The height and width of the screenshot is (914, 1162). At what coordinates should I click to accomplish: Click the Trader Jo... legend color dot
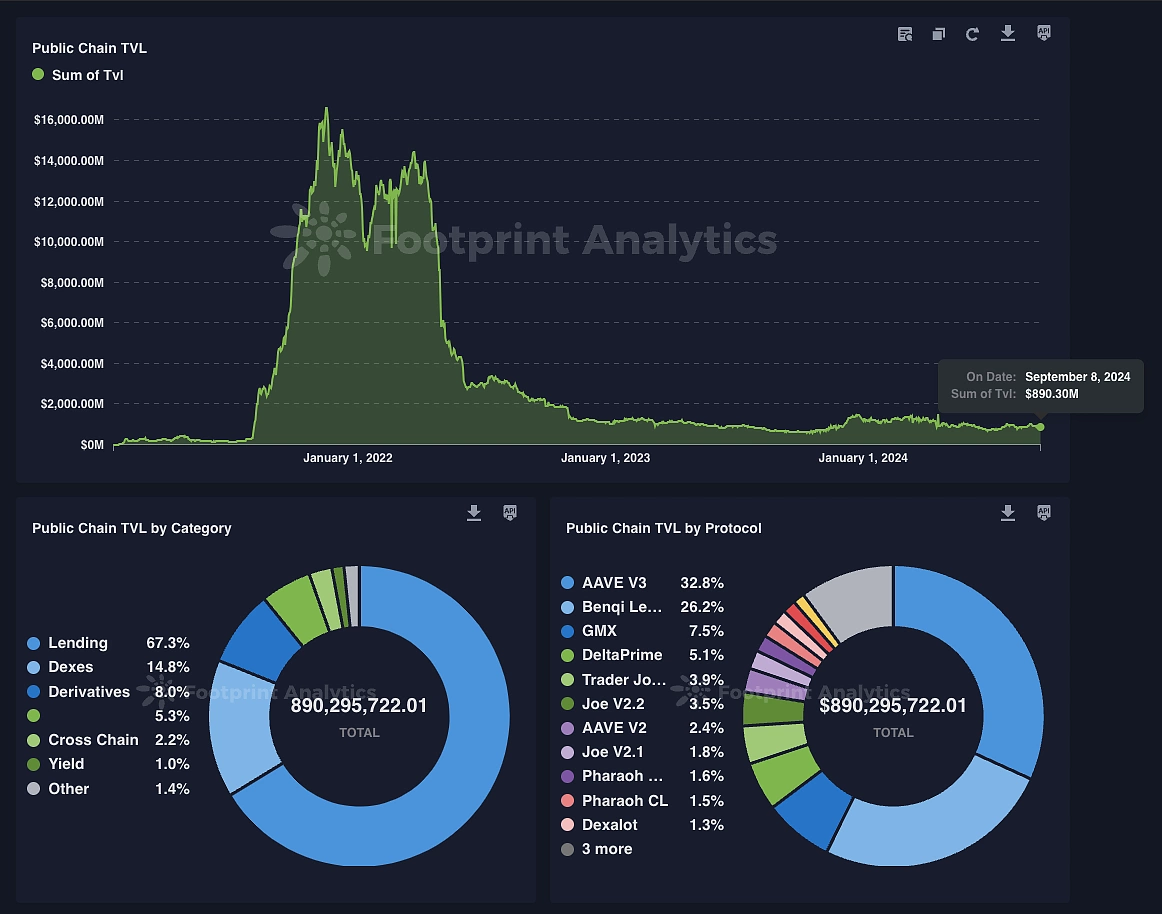click(x=568, y=680)
